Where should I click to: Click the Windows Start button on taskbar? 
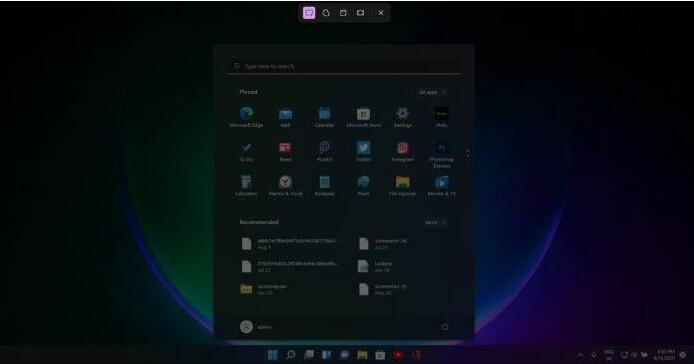point(273,355)
